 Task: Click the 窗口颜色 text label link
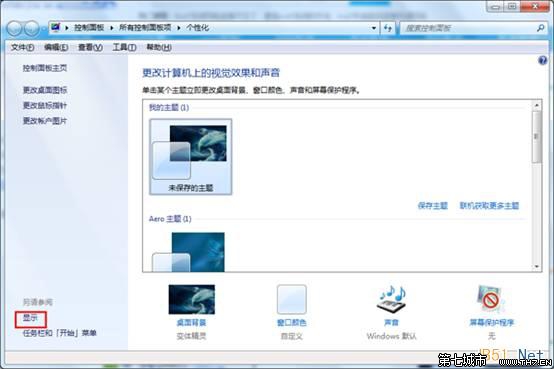(291, 322)
